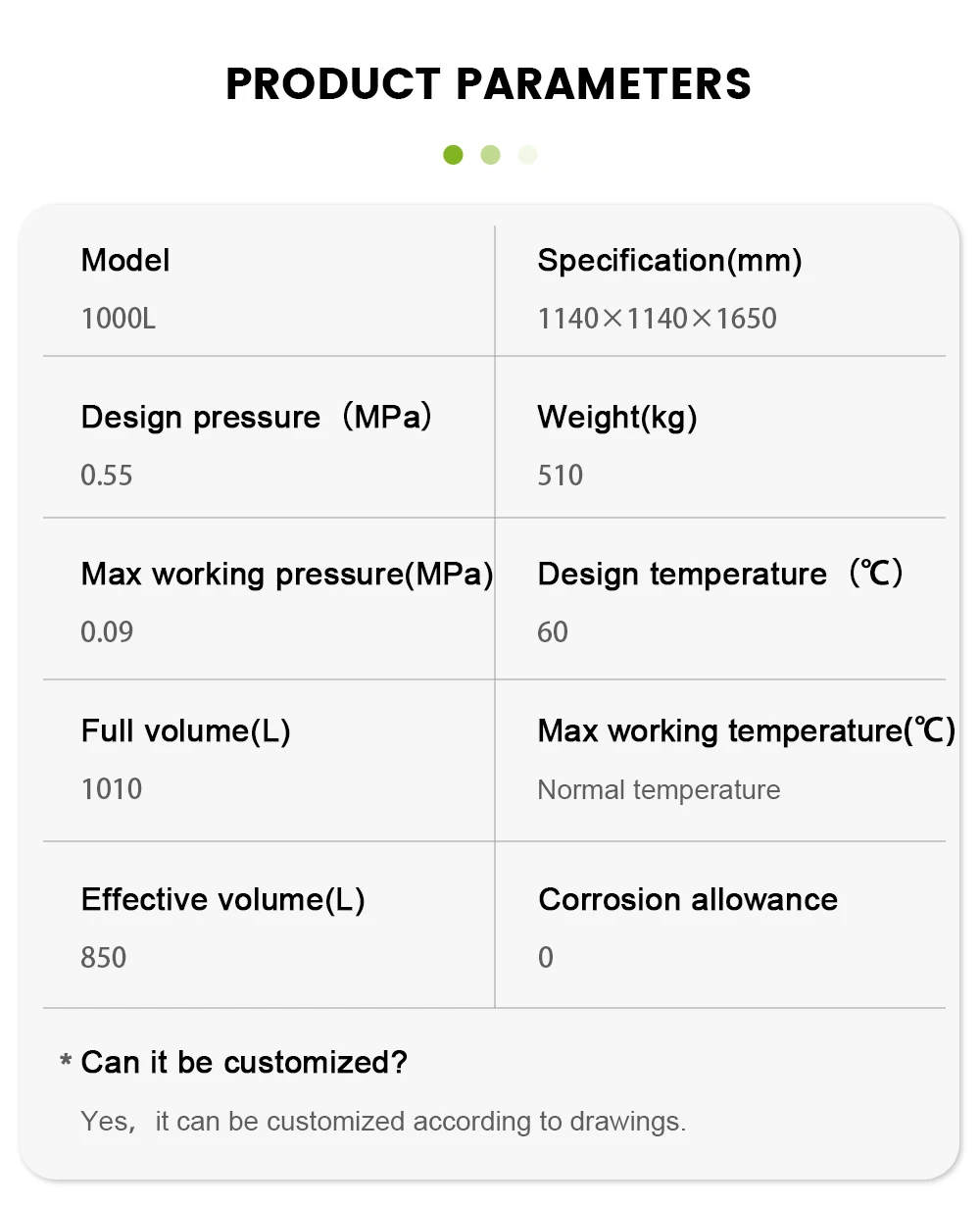
Task: Click the 1000L model value
Action: 119,319
